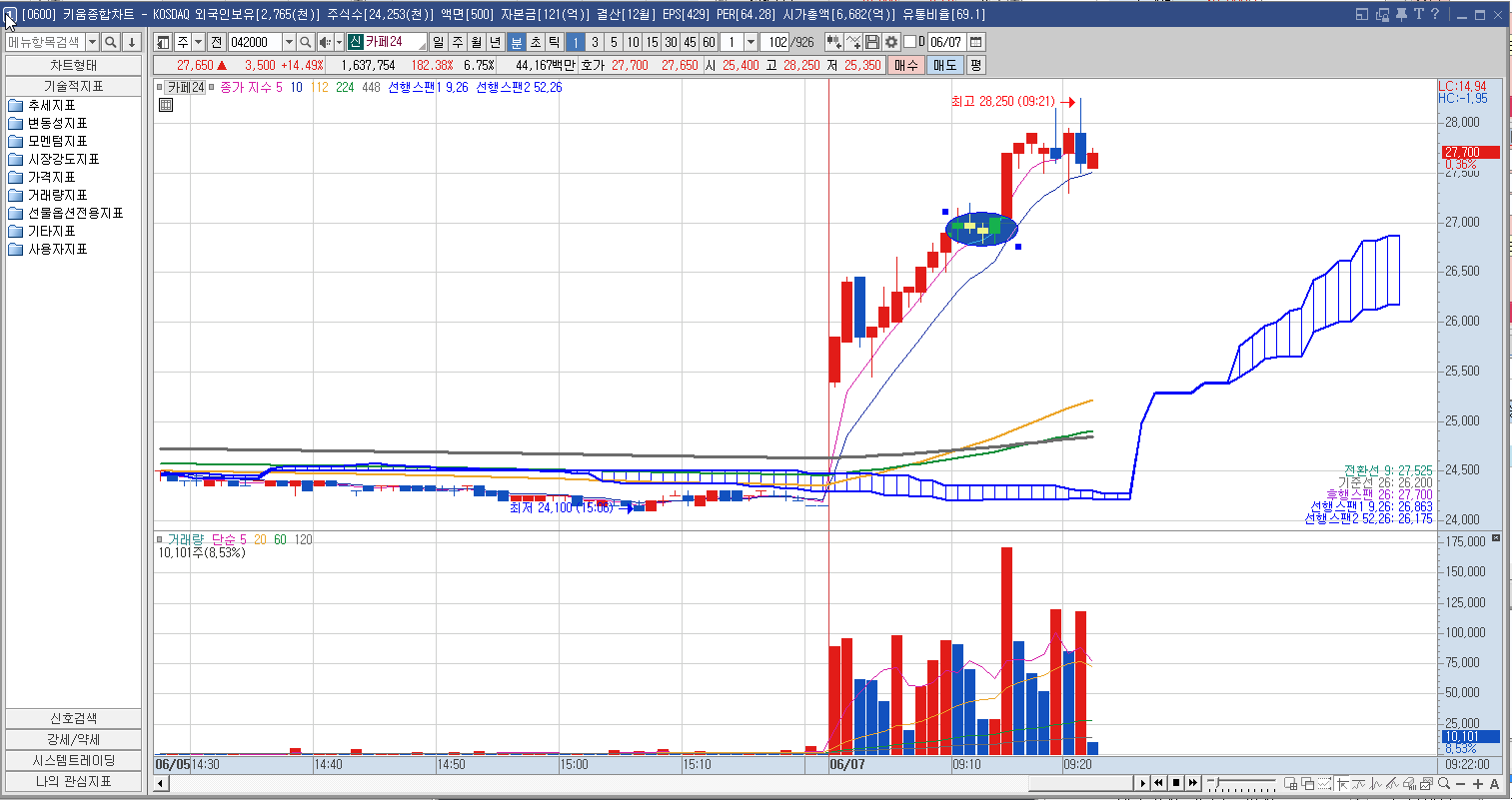
Task: Click the save floppy disk icon
Action: tap(872, 42)
